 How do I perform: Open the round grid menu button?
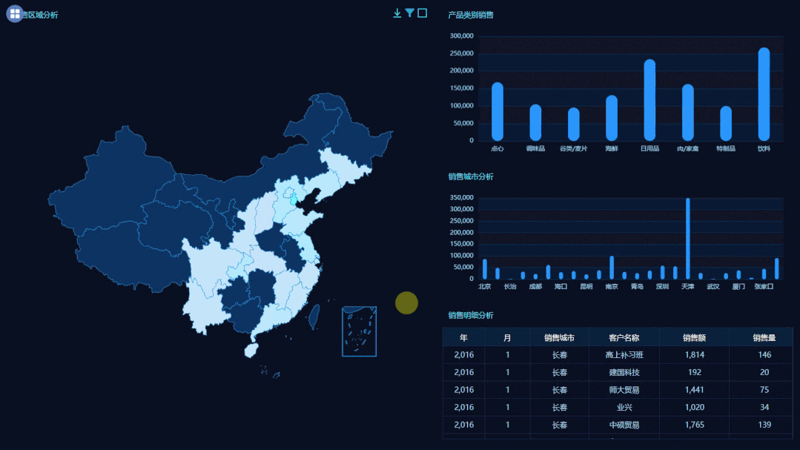point(14,14)
